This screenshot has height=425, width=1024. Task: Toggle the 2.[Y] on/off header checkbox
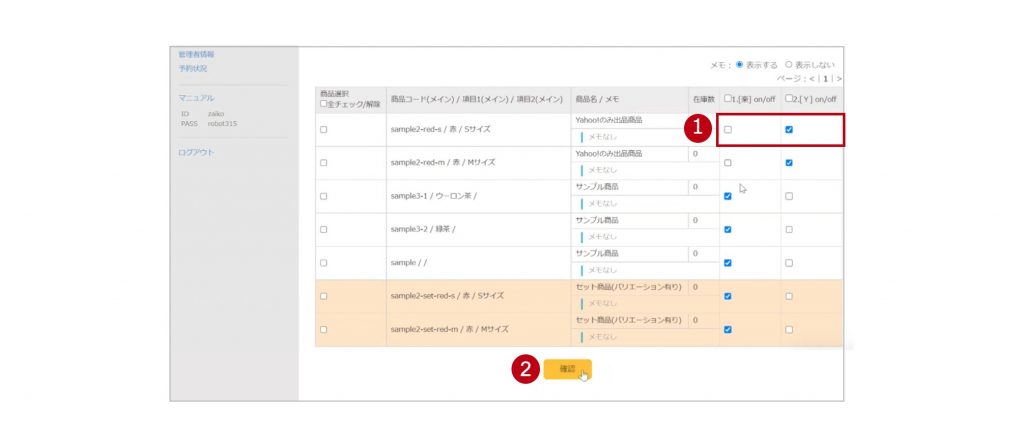click(790, 98)
